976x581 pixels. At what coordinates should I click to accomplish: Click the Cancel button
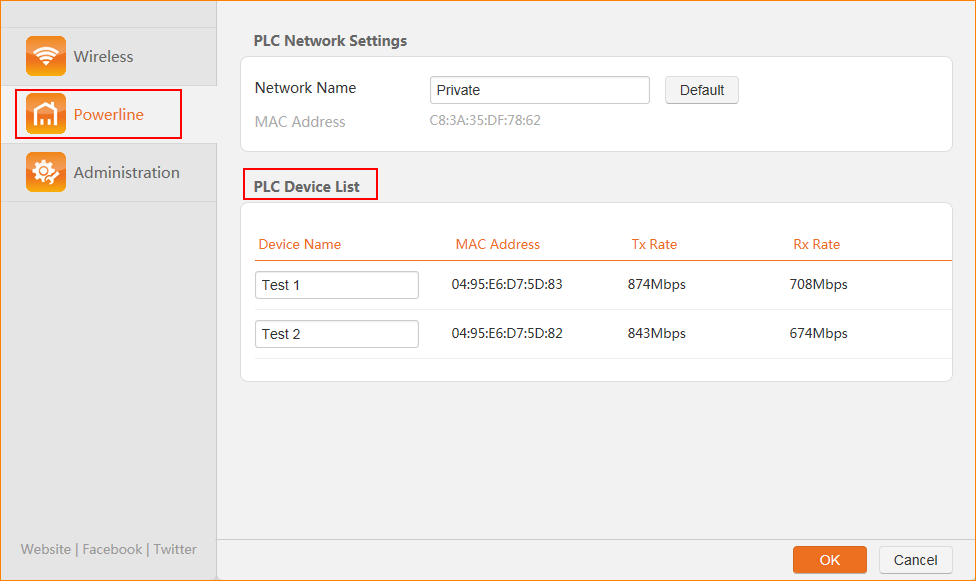[x=915, y=560]
